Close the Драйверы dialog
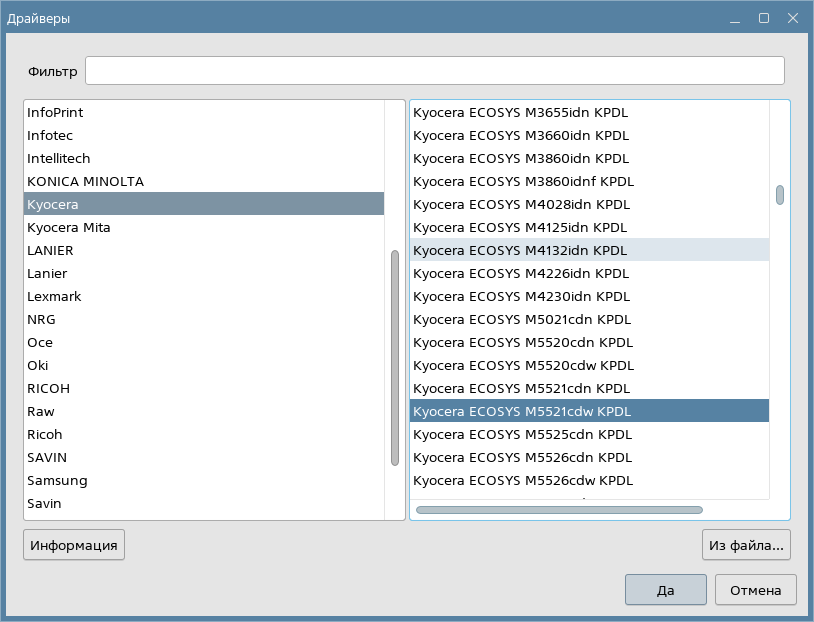 pos(793,18)
